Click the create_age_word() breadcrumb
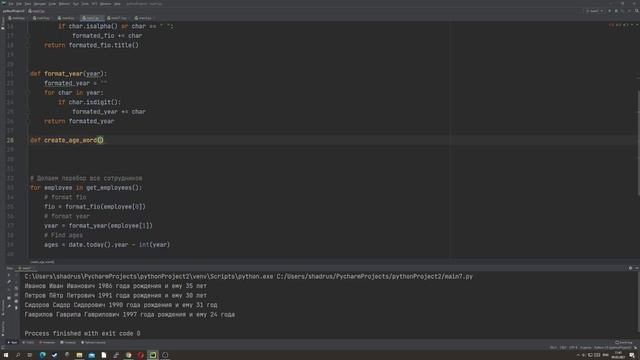 click(x=42, y=262)
